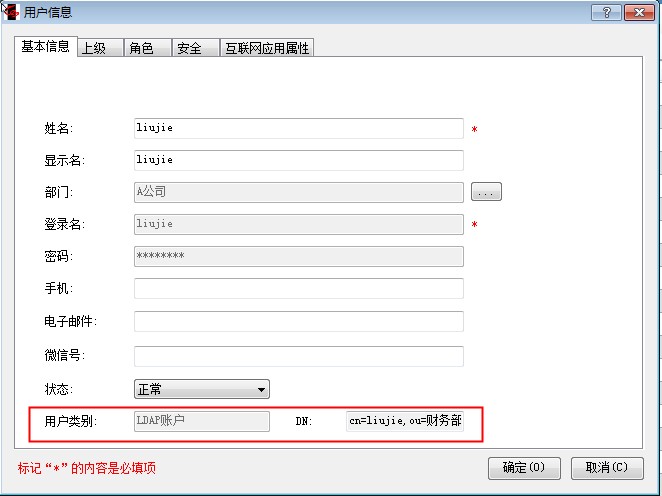
Task: Click the question mark help button
Action: 605,12
